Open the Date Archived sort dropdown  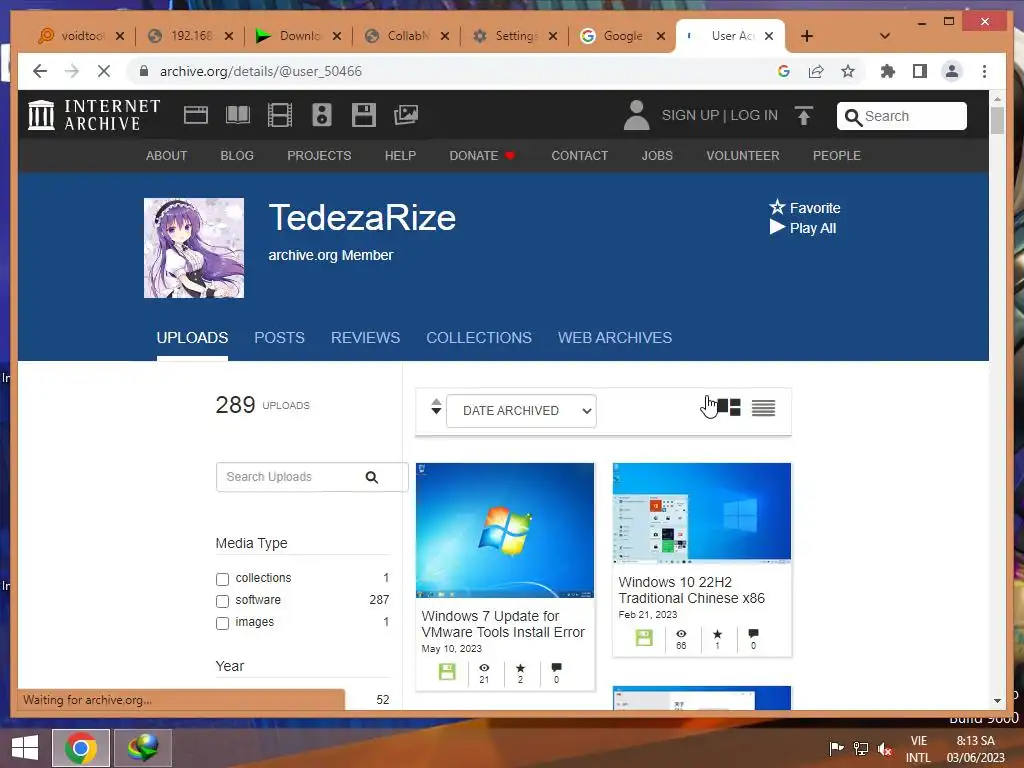click(x=521, y=411)
